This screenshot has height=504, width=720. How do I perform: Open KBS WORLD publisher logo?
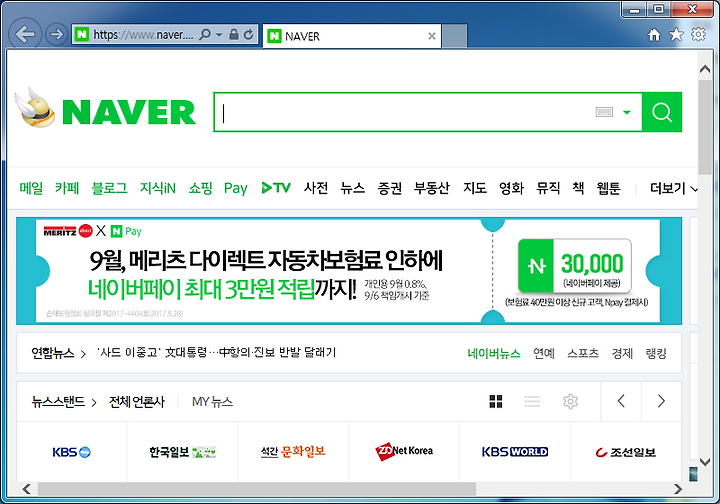[x=515, y=452]
